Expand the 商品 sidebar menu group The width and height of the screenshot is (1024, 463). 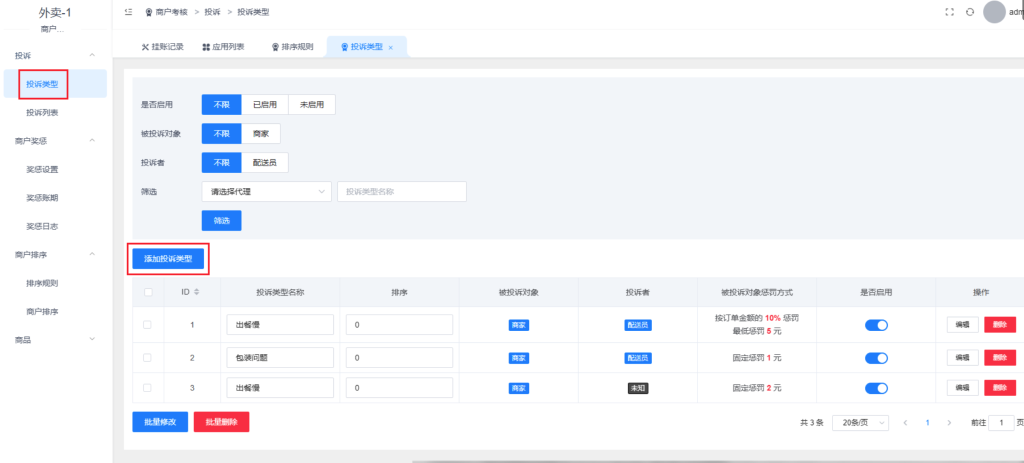pyautogui.click(x=54, y=341)
